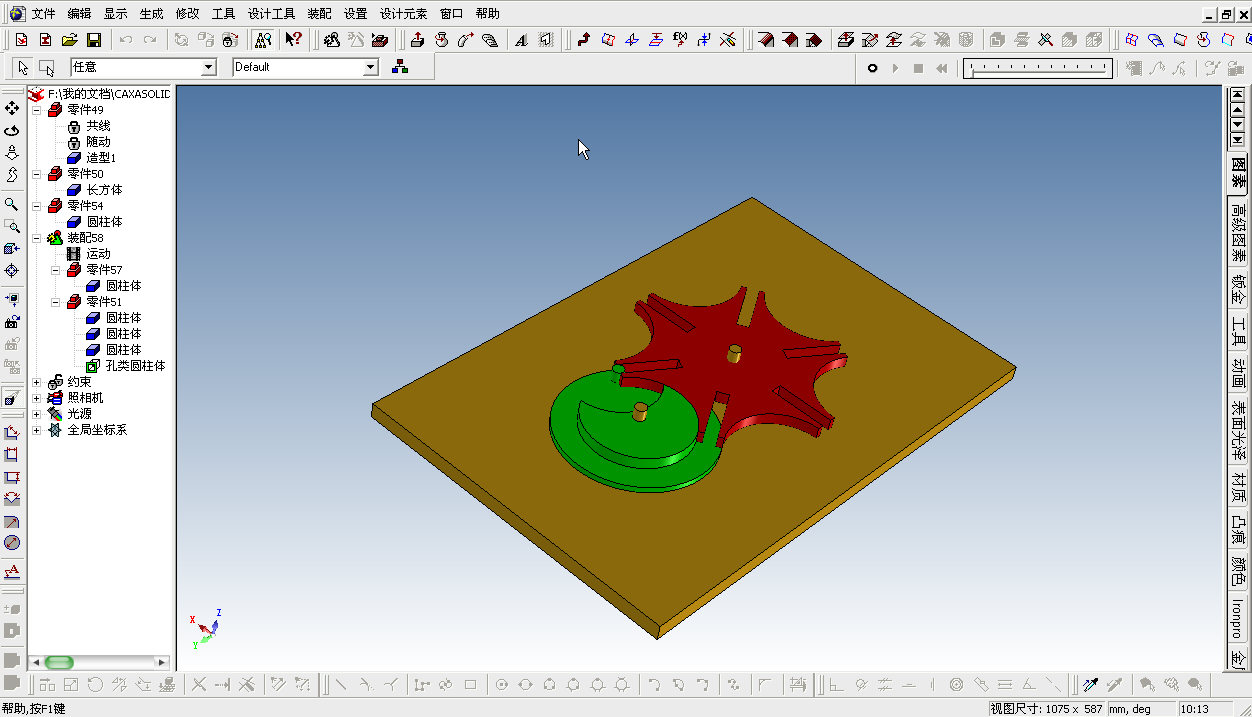
Task: Click the animation play button
Action: coord(895,68)
